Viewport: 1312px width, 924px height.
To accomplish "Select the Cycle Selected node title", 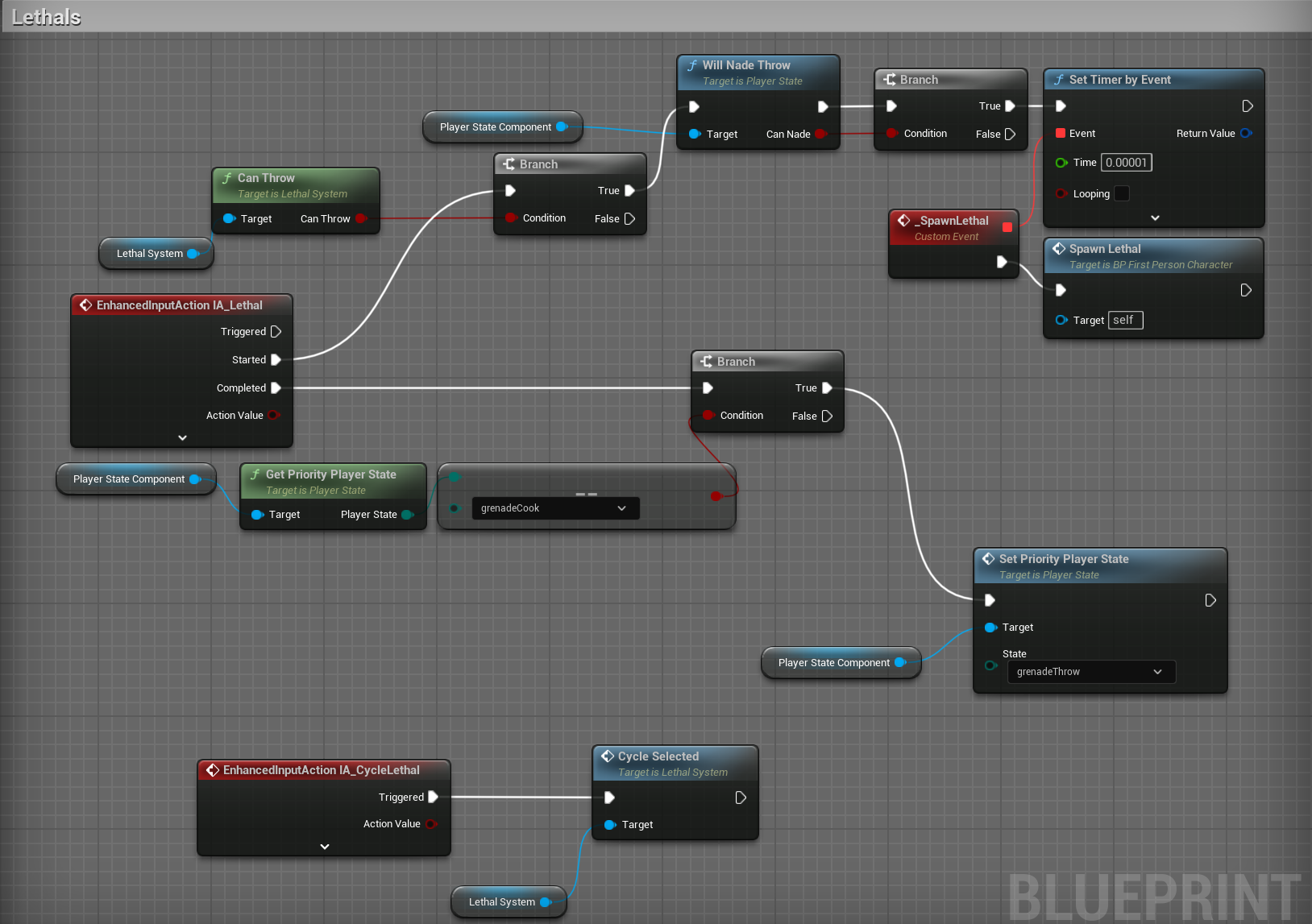I will [658, 756].
